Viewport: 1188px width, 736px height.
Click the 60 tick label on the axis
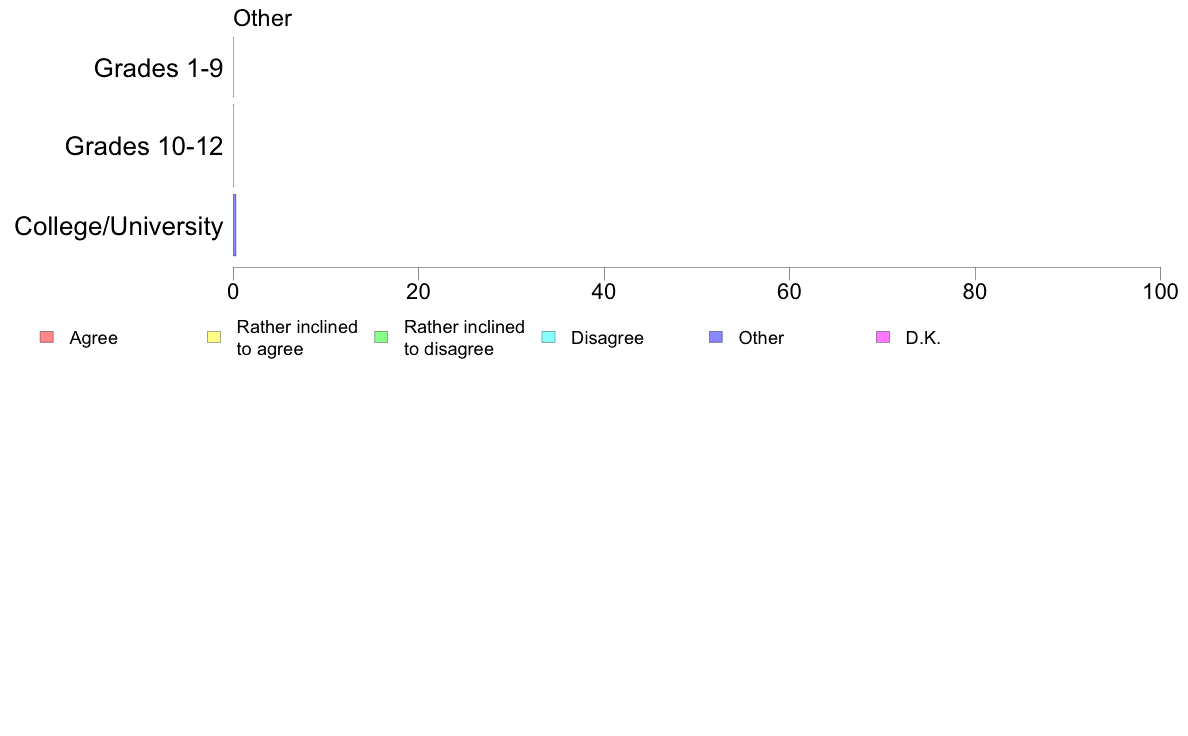pyautogui.click(x=789, y=292)
